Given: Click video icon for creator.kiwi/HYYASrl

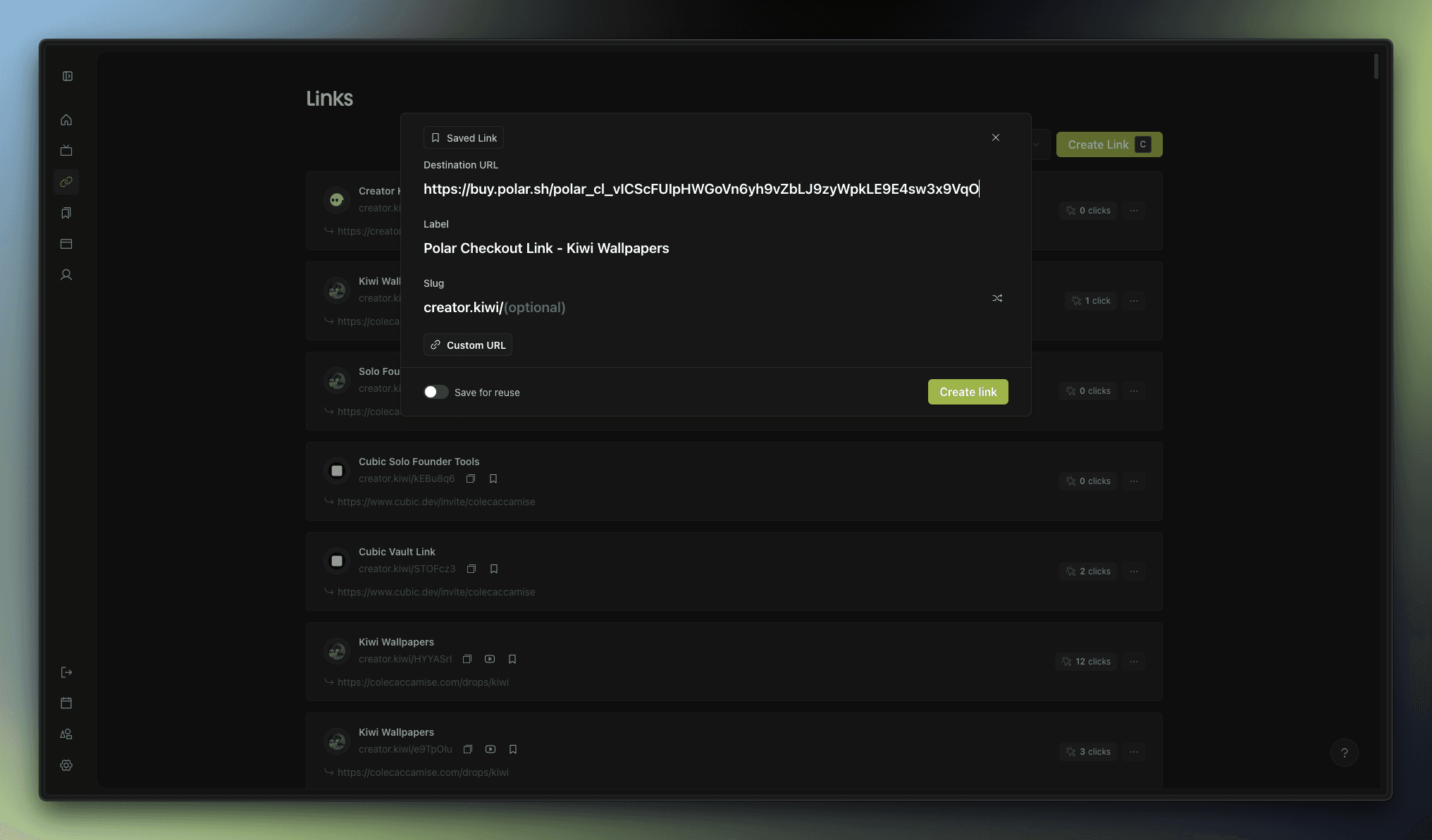Looking at the screenshot, I should click(x=490, y=659).
